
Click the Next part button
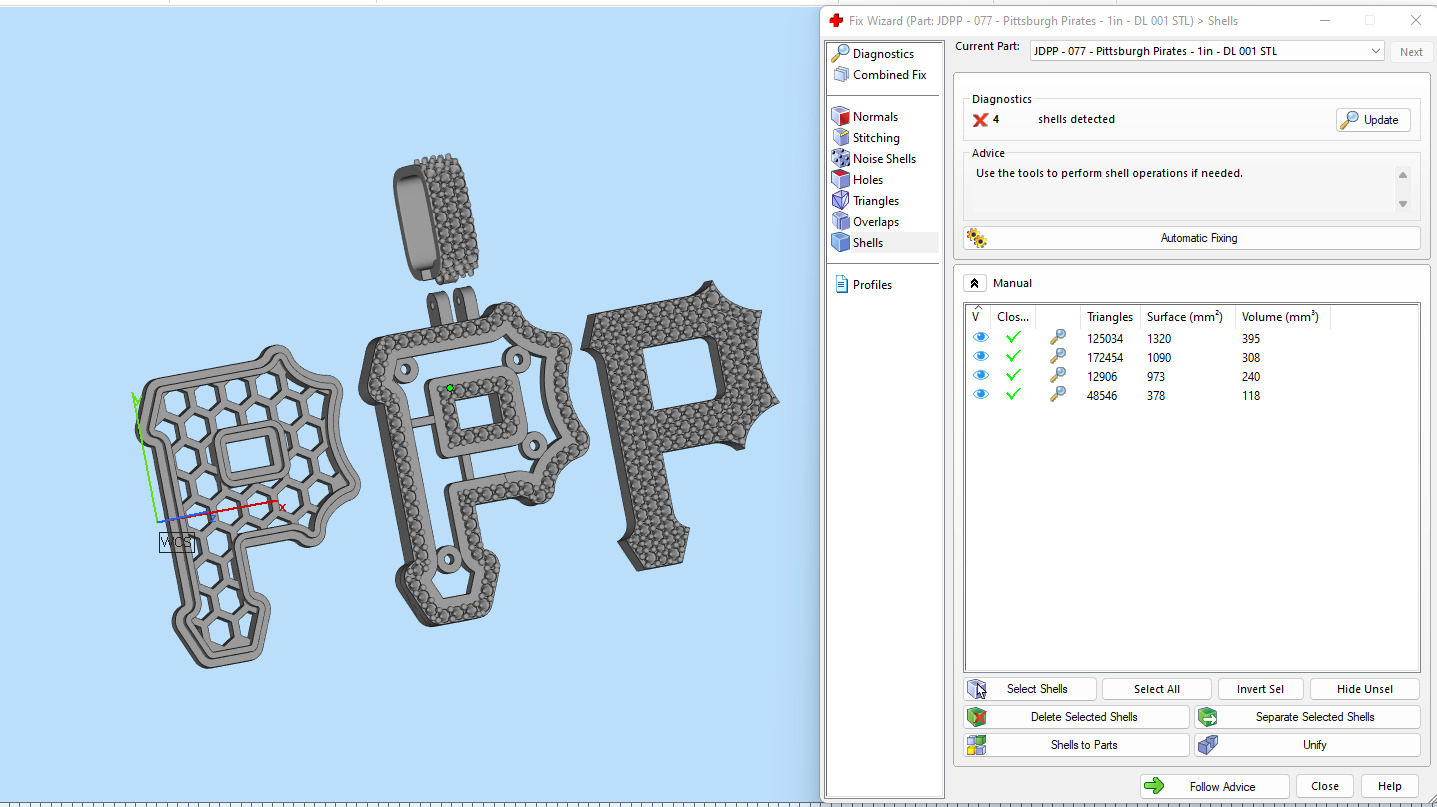click(x=1411, y=52)
